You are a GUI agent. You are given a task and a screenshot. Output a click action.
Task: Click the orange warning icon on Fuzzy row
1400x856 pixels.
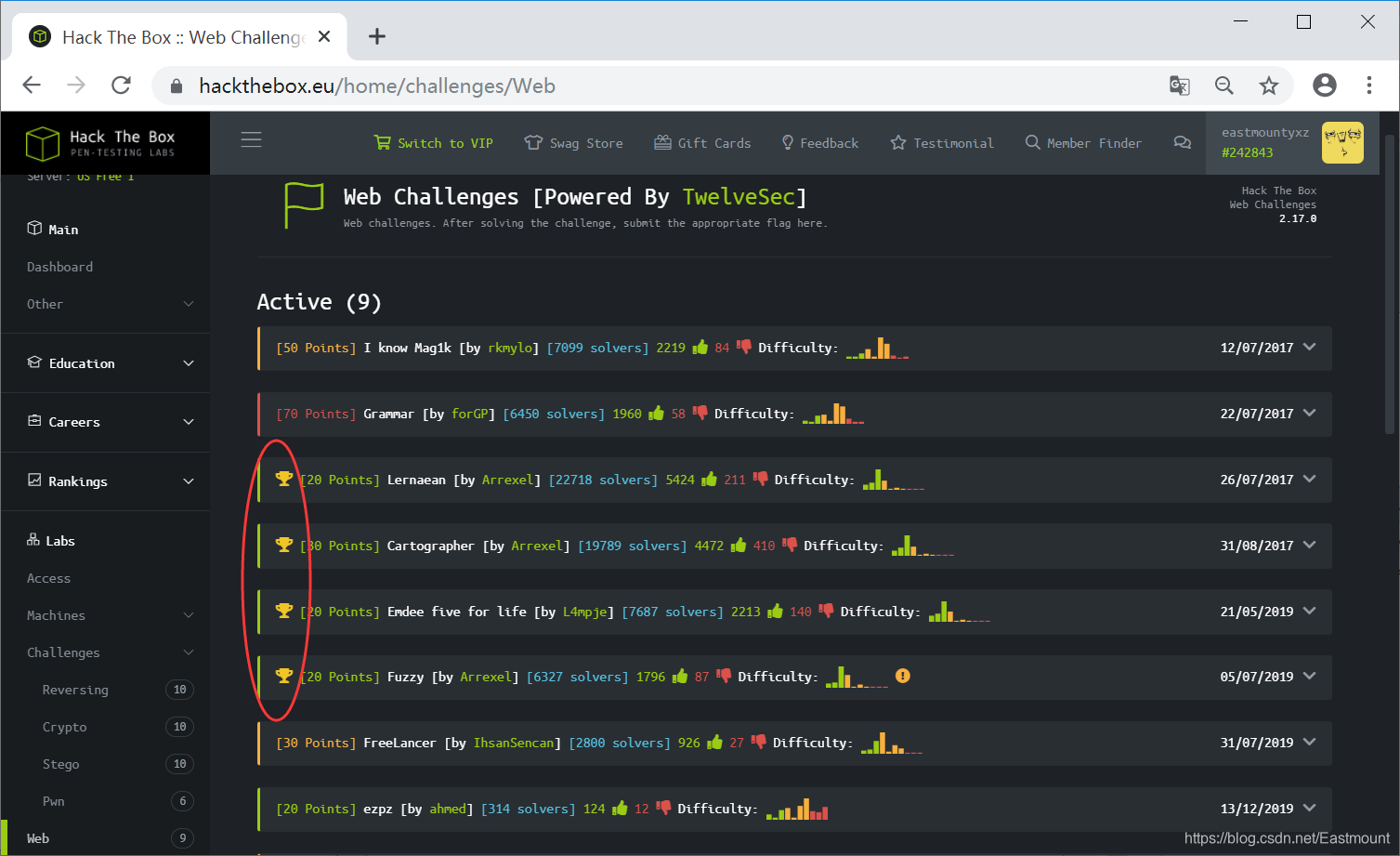pos(903,676)
